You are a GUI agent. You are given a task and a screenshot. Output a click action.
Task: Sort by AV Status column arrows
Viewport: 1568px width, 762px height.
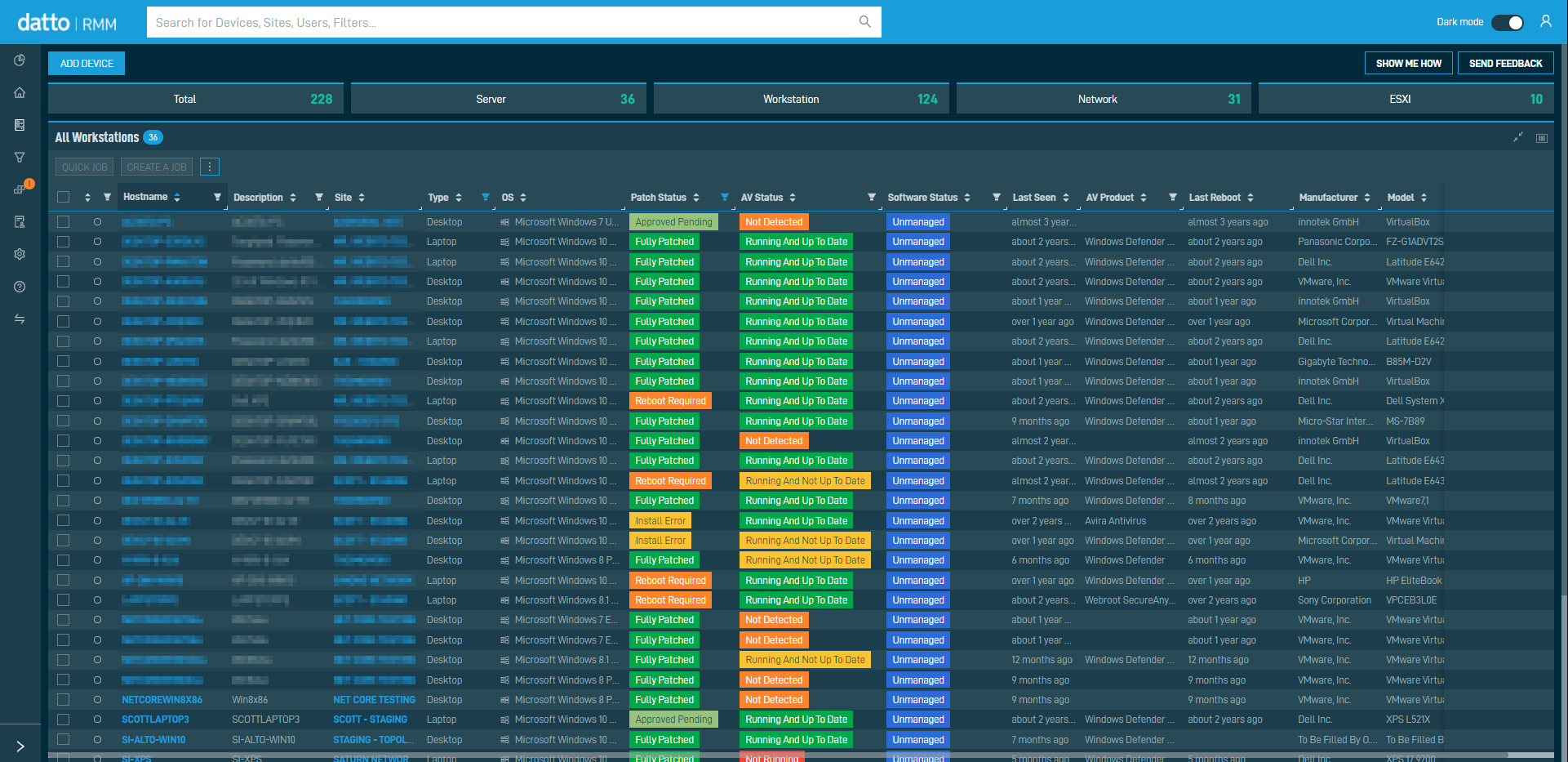point(793,198)
